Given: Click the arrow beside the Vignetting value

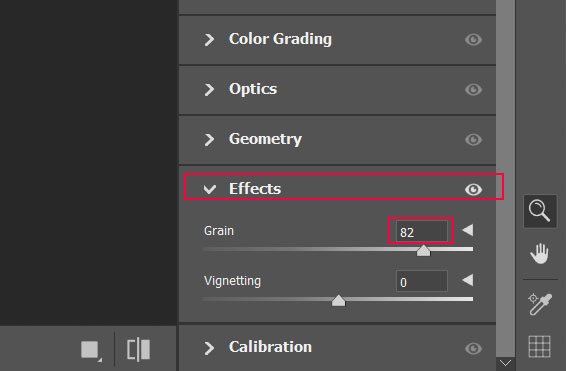Looking at the screenshot, I should tap(468, 280).
